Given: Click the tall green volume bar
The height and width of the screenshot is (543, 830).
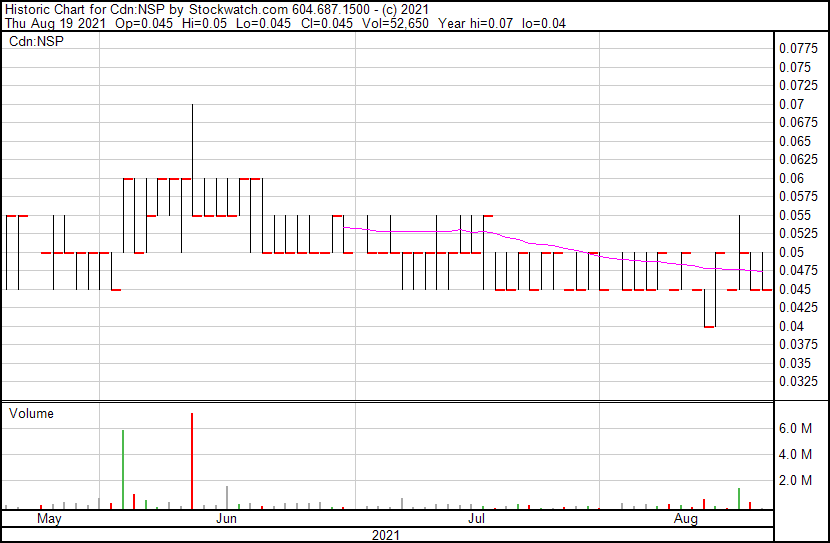Looking at the screenshot, I should click(123, 469).
